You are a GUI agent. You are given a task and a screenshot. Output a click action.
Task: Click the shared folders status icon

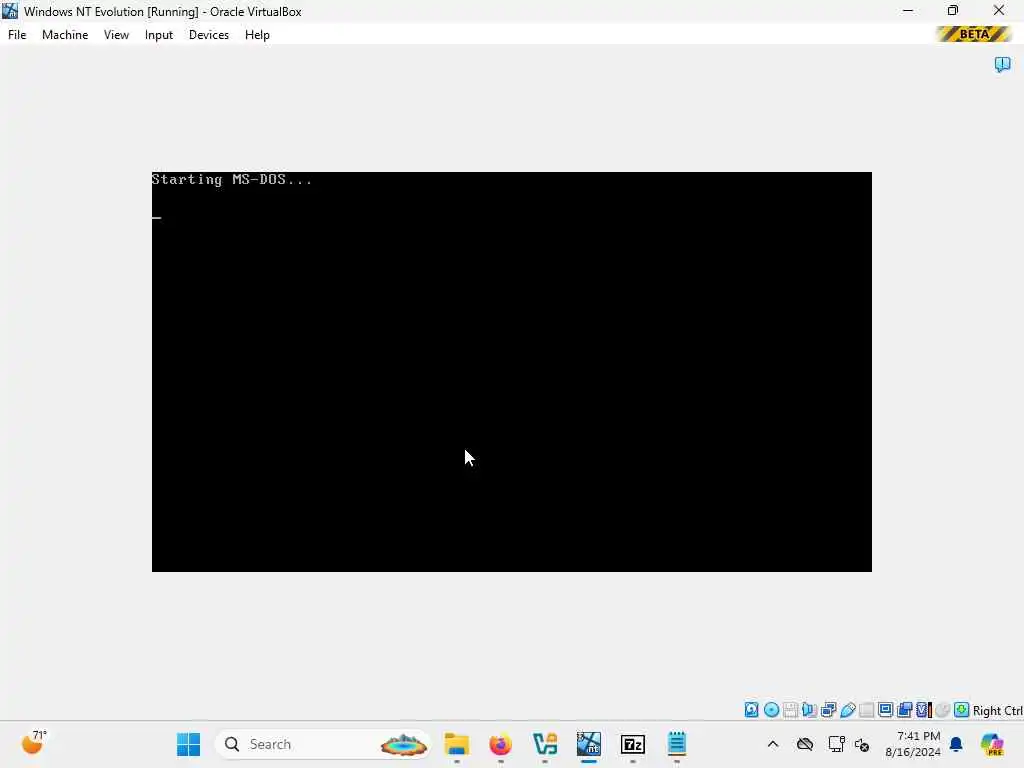pos(867,710)
